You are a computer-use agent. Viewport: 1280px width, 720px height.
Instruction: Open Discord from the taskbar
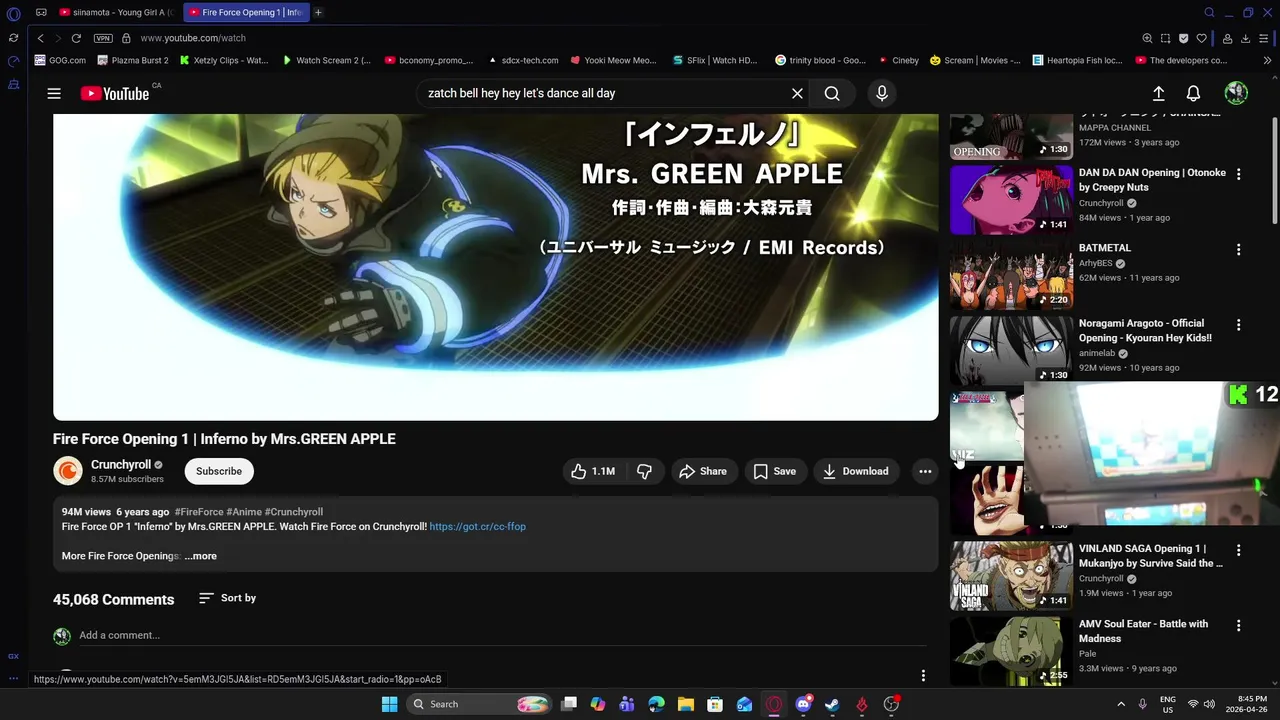[x=803, y=704]
